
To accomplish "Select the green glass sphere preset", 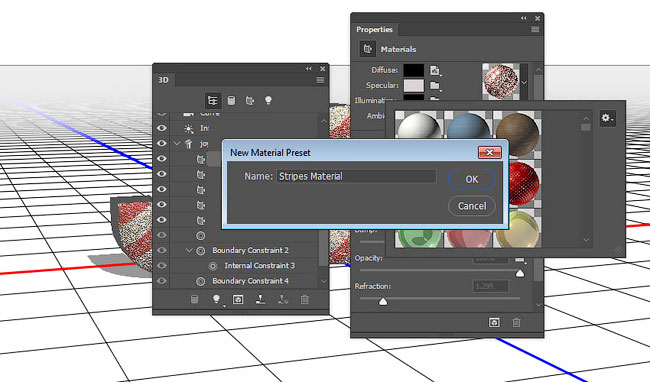I will [419, 238].
